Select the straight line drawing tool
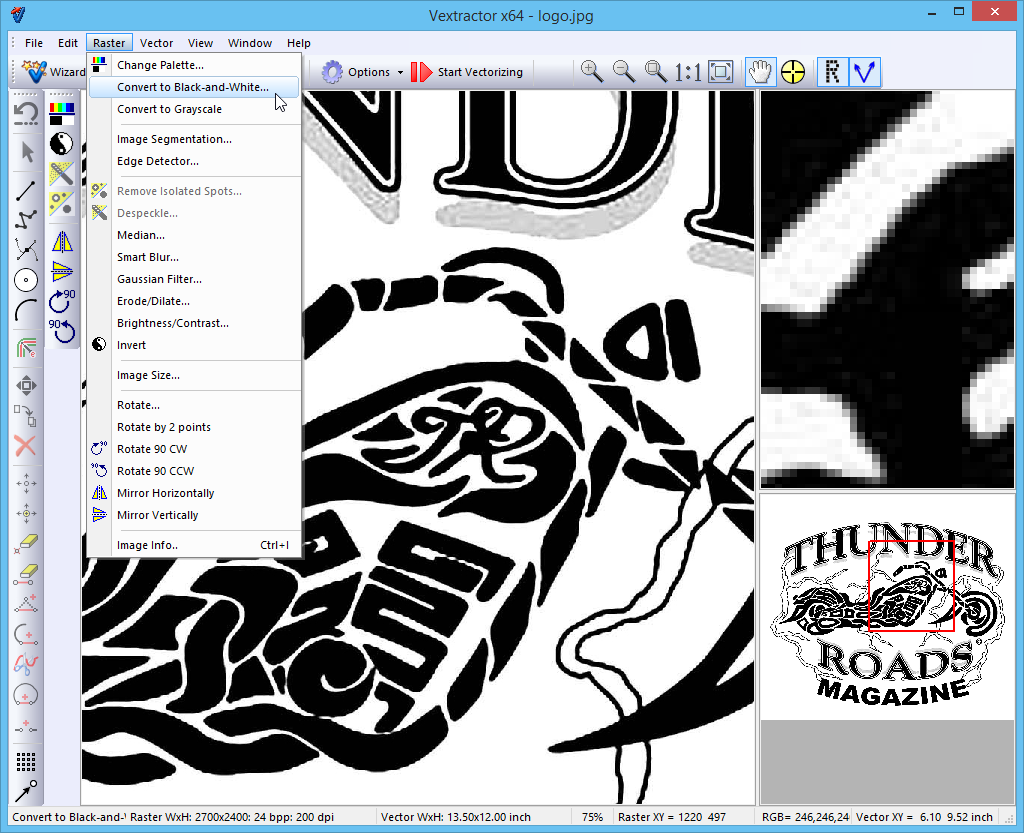 coord(26,190)
